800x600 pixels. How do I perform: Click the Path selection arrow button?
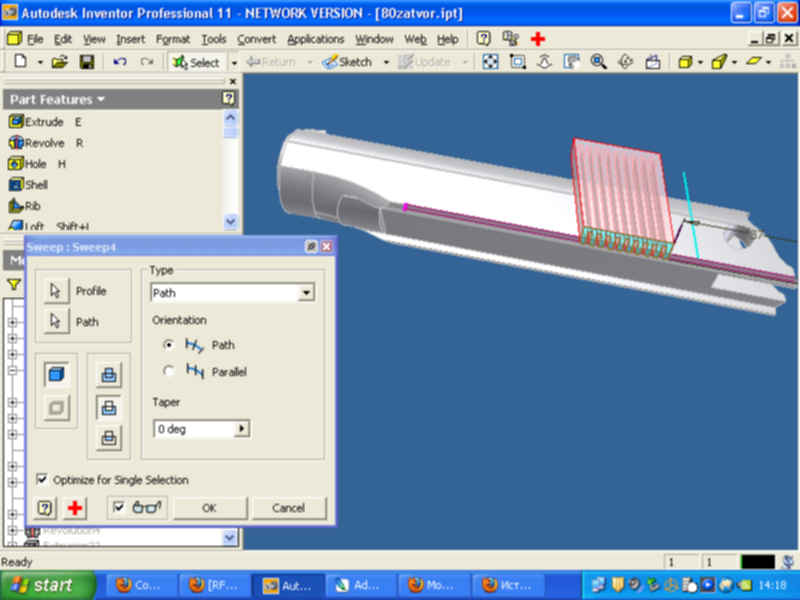click(x=56, y=322)
